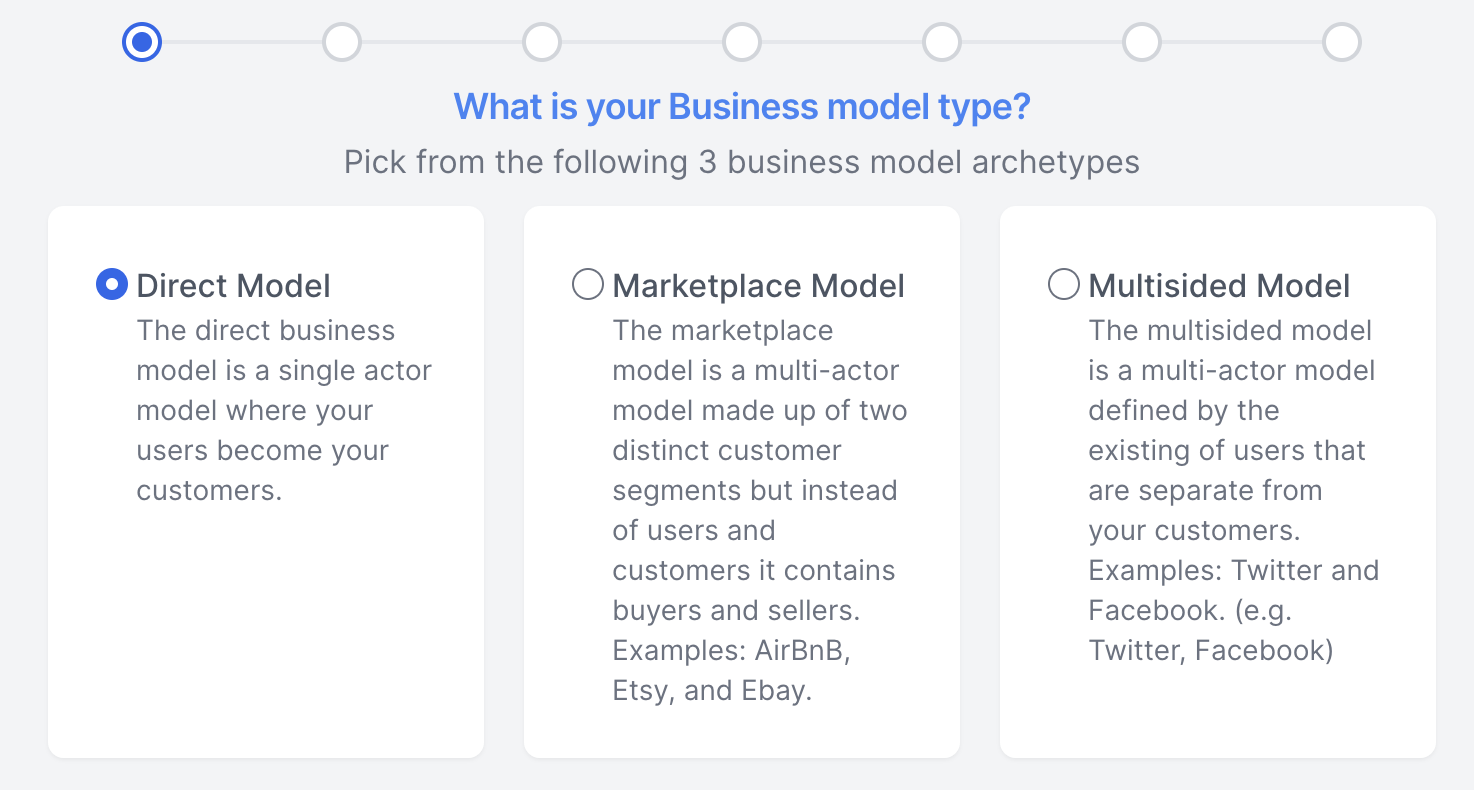The width and height of the screenshot is (1474, 790).
Task: Select the Direct Model radio button
Action: (112, 284)
